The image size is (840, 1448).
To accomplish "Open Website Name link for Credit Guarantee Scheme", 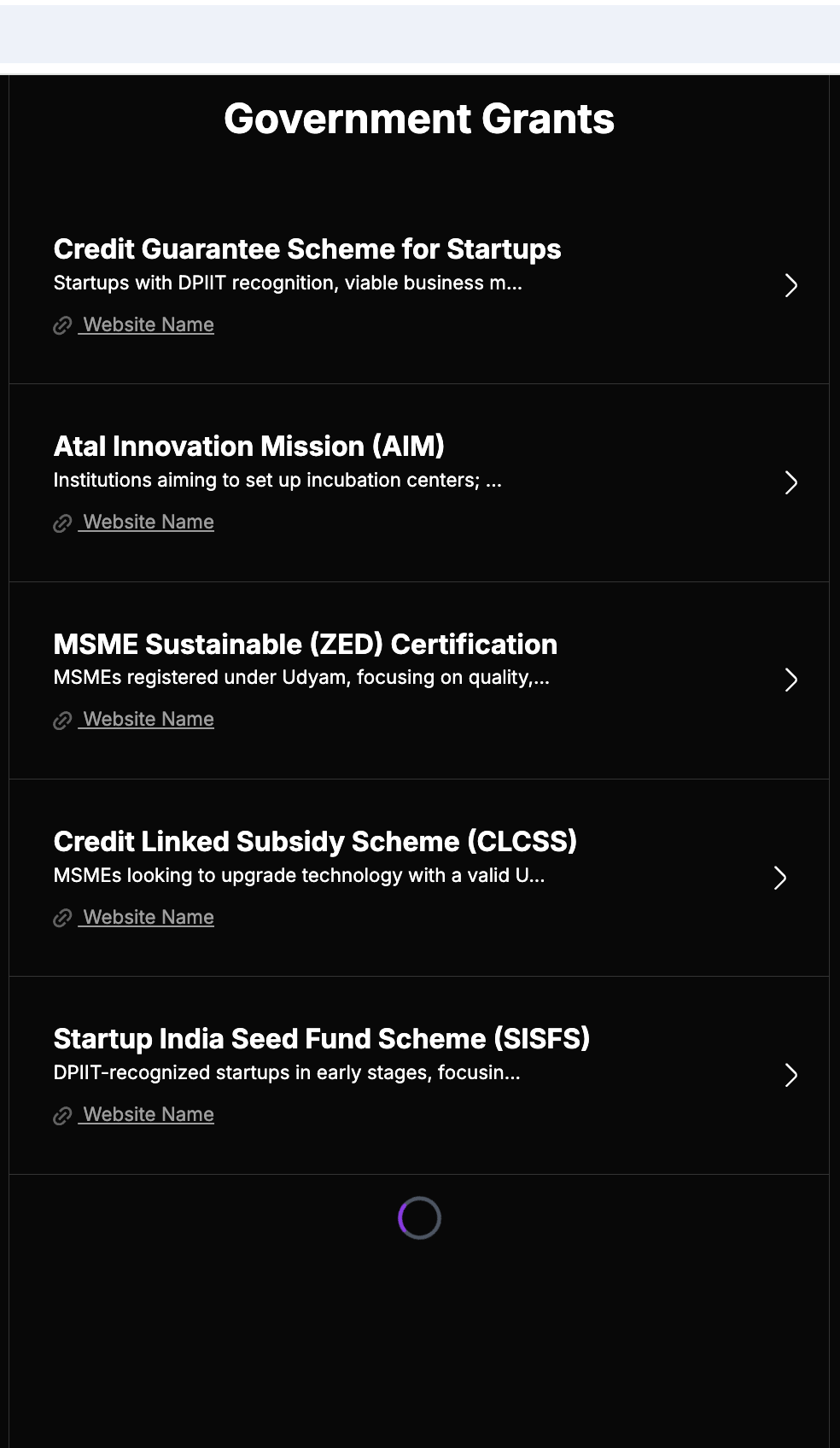I will (148, 324).
